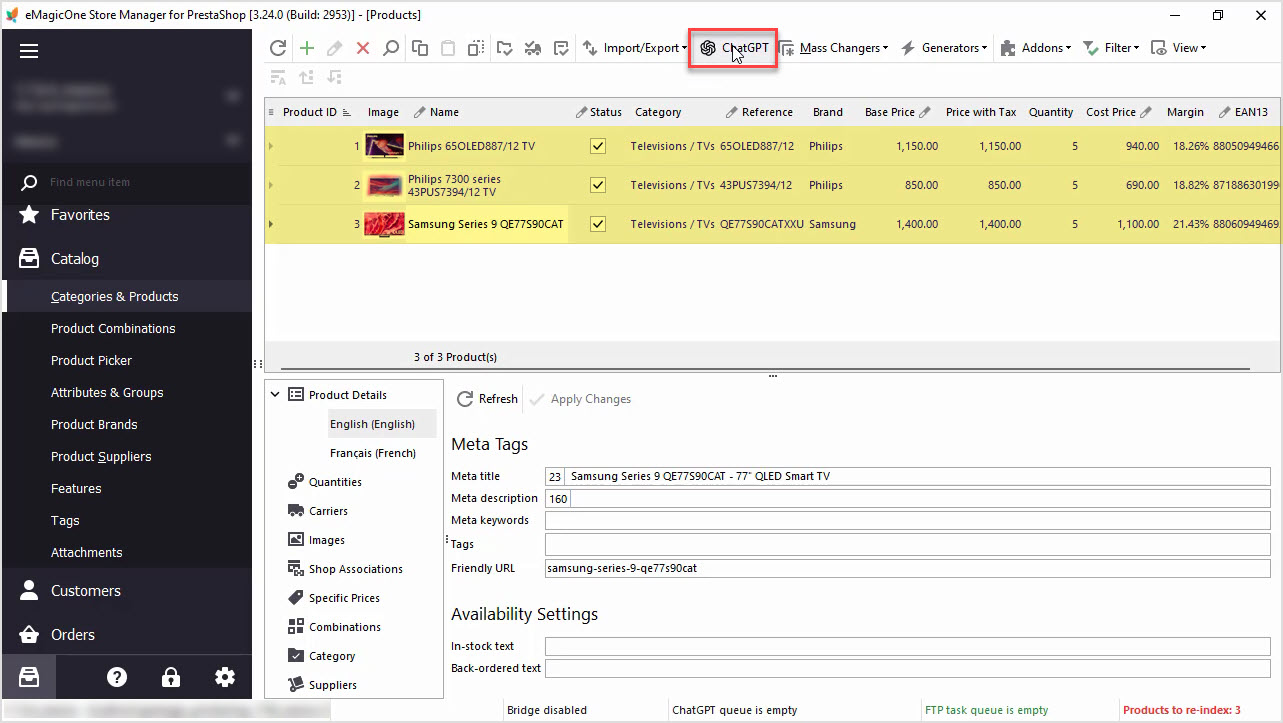
Task: Open the Generators dropdown menu
Action: (944, 48)
